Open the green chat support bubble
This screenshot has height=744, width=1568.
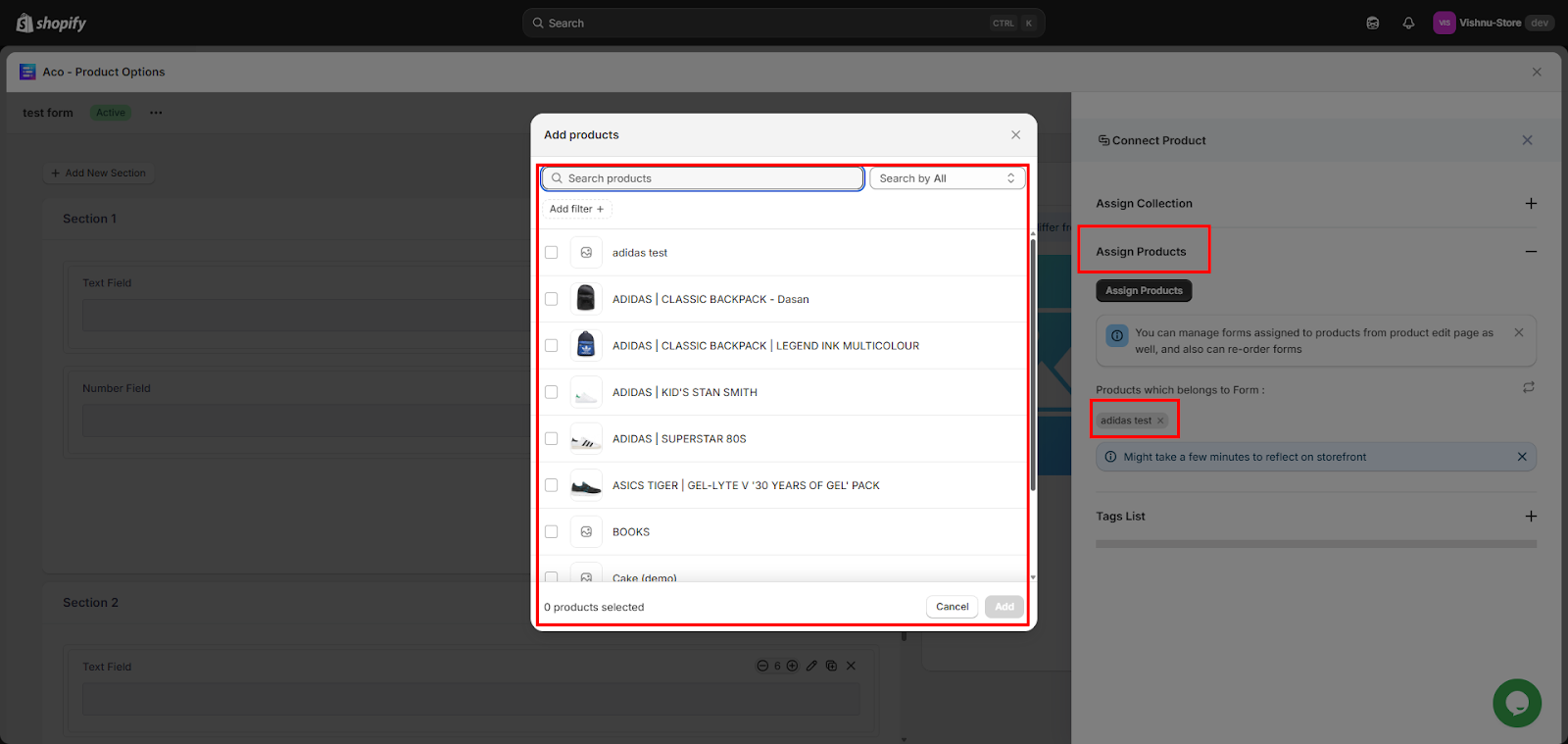1516,703
